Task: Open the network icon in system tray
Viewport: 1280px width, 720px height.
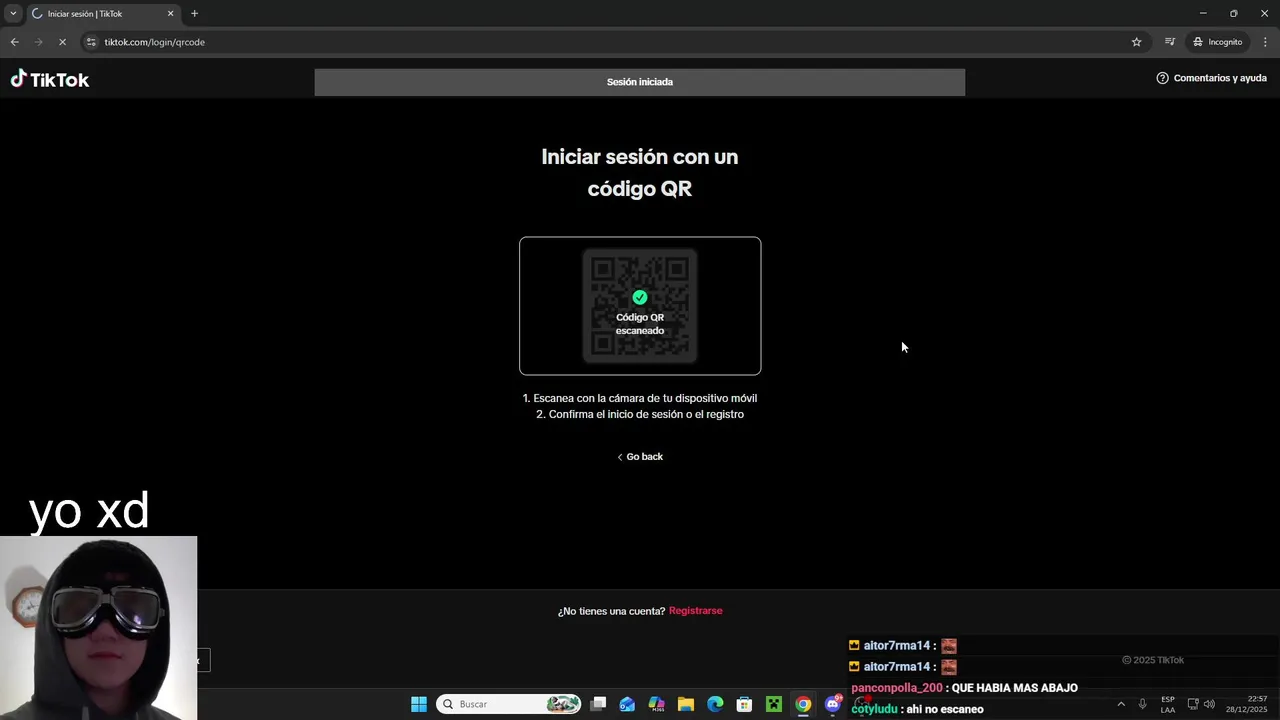Action: coord(1193,704)
